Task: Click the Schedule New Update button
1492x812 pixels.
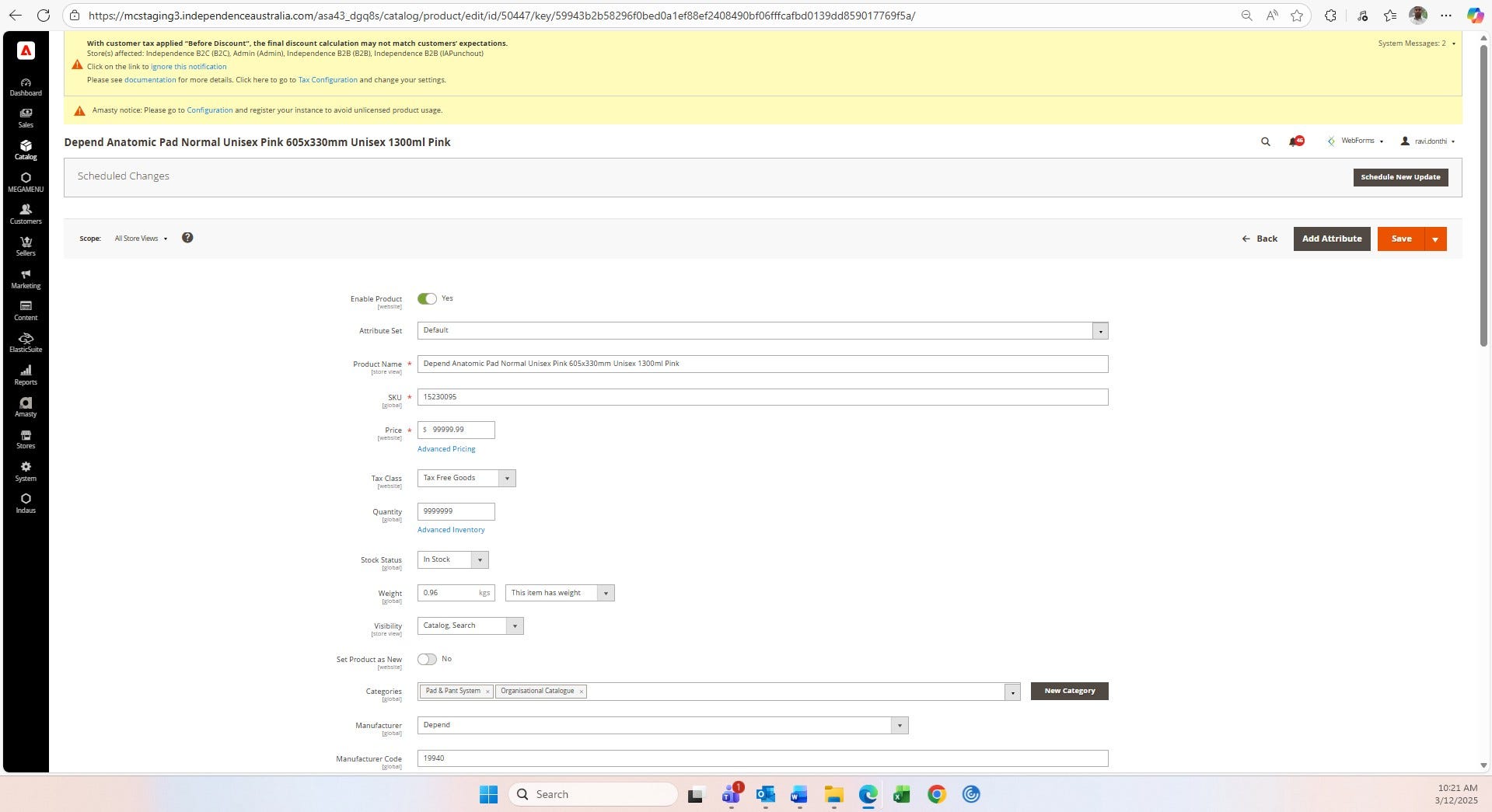Action: point(1399,177)
